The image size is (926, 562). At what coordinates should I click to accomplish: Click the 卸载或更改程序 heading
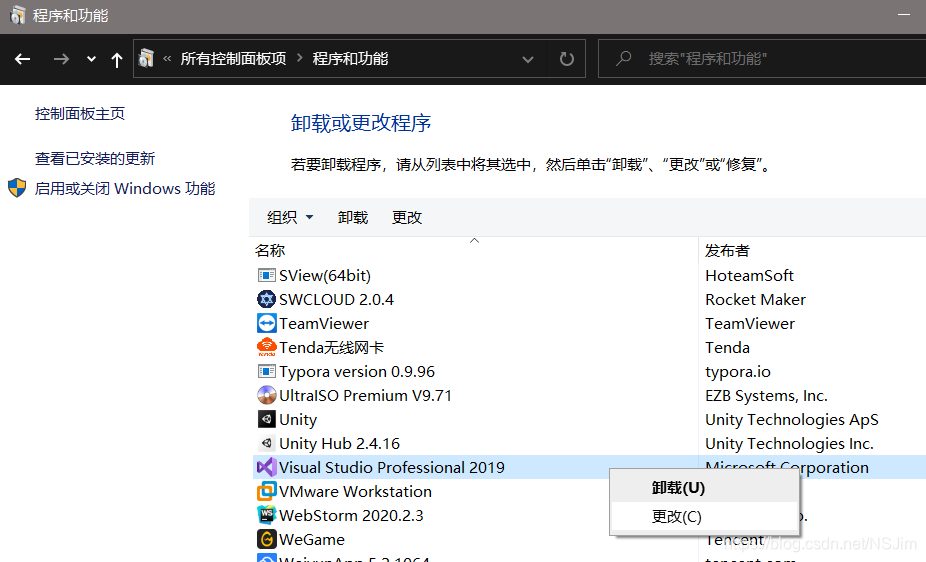pos(361,123)
